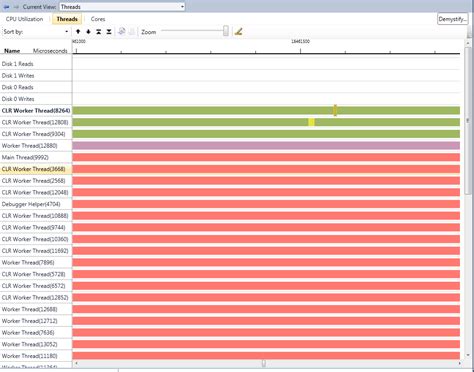The image size is (474, 372).
Task: Select Worker Thread(11180) row
Action: click(36, 356)
